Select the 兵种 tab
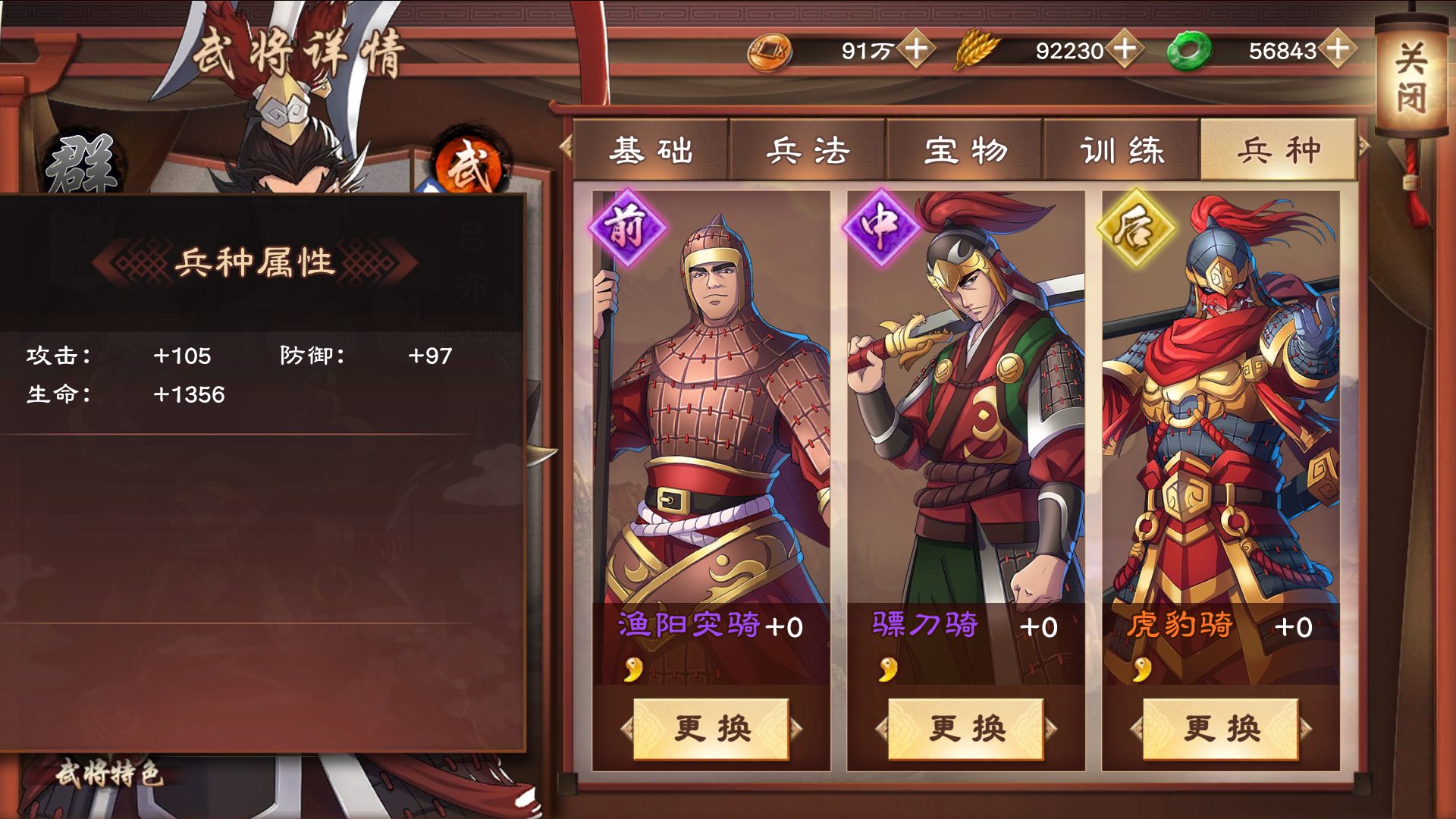1456x819 pixels. pos(1279,149)
